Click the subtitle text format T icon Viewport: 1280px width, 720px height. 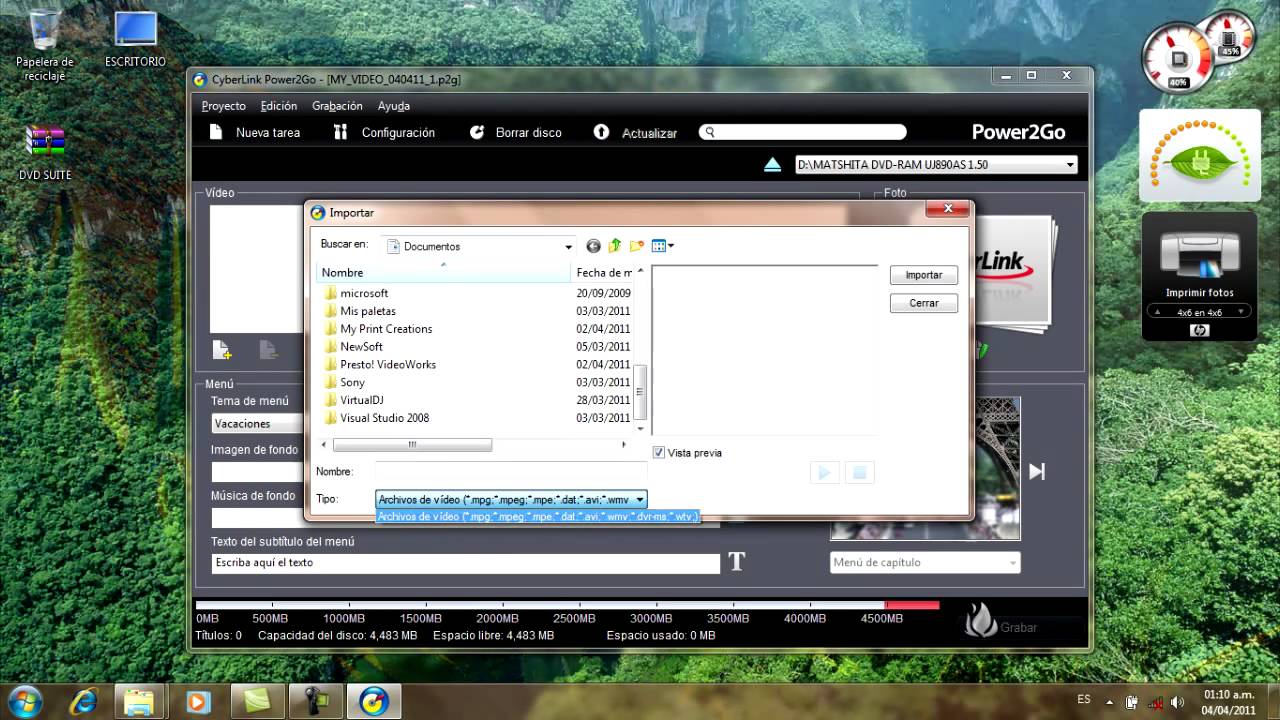pos(737,562)
